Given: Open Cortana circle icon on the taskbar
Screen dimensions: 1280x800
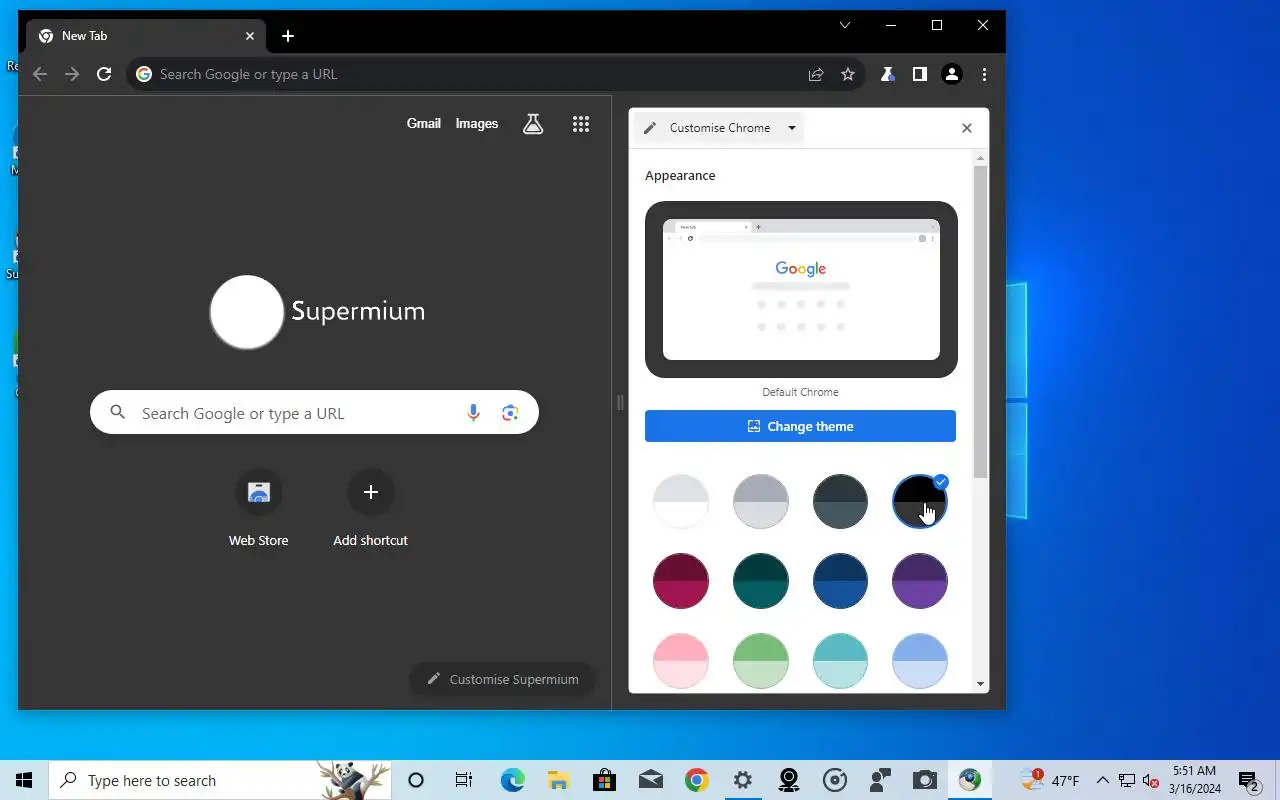Looking at the screenshot, I should (x=416, y=780).
